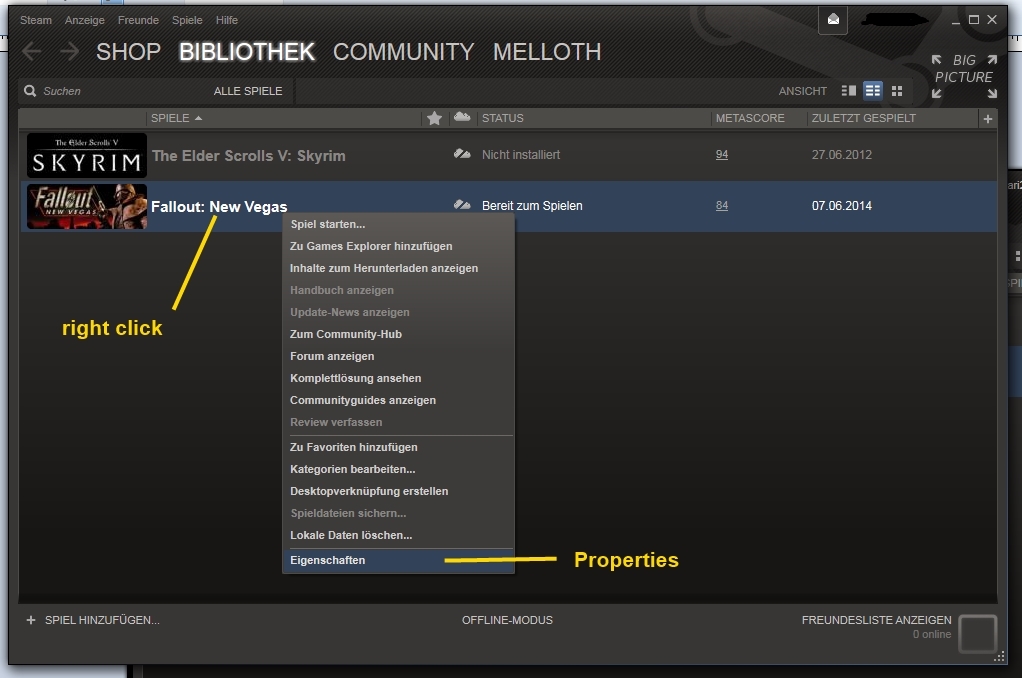Click Bereit zum Spielen status text
Viewport: 1022px width, 678px height.
pyautogui.click(x=532, y=205)
